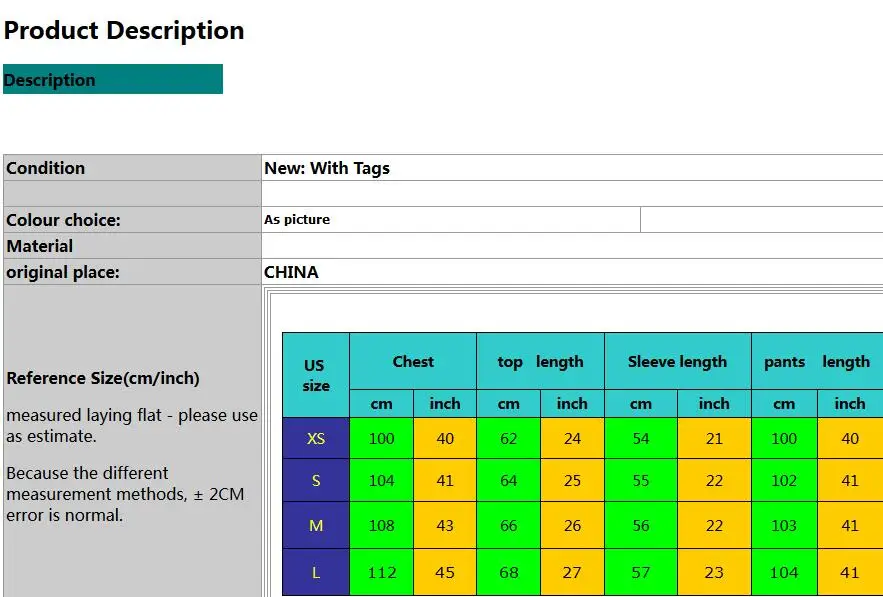Viewport: 883px width, 597px height.
Task: Click XS sleeve length inch value "21"
Action: pos(714,438)
